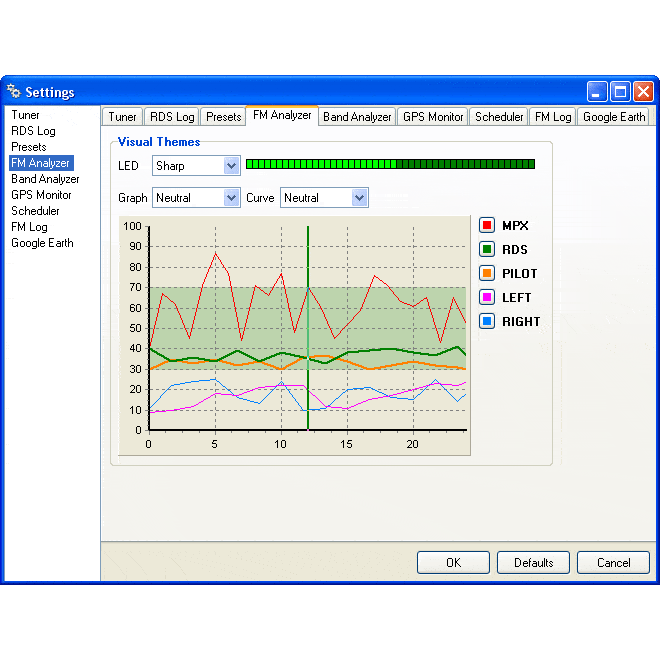The height and width of the screenshot is (660, 660).
Task: Click the LEFT magenta color swatch
Action: pyautogui.click(x=488, y=298)
